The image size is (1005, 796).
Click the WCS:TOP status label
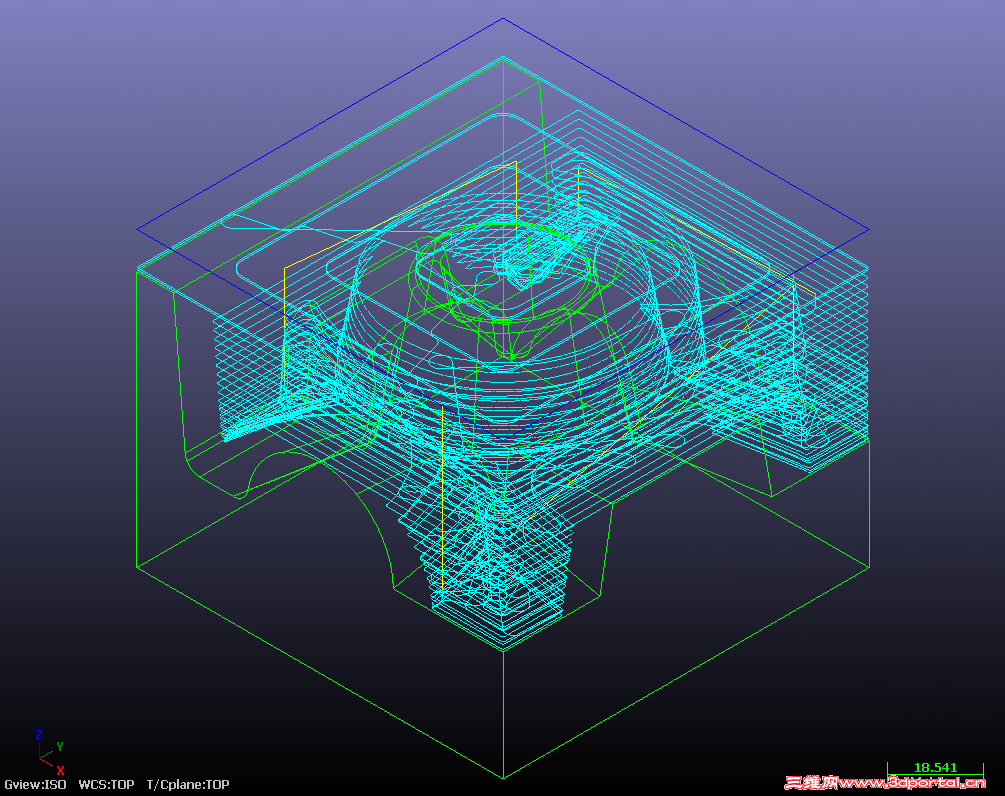[x=106, y=784]
